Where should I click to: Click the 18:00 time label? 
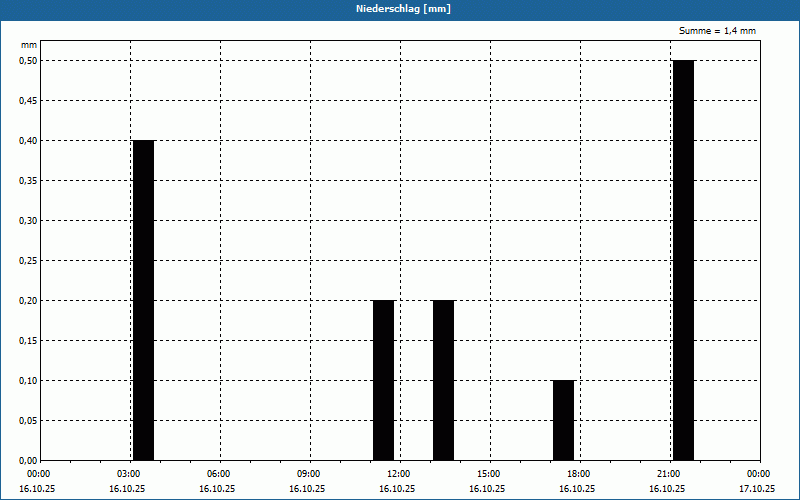point(581,474)
